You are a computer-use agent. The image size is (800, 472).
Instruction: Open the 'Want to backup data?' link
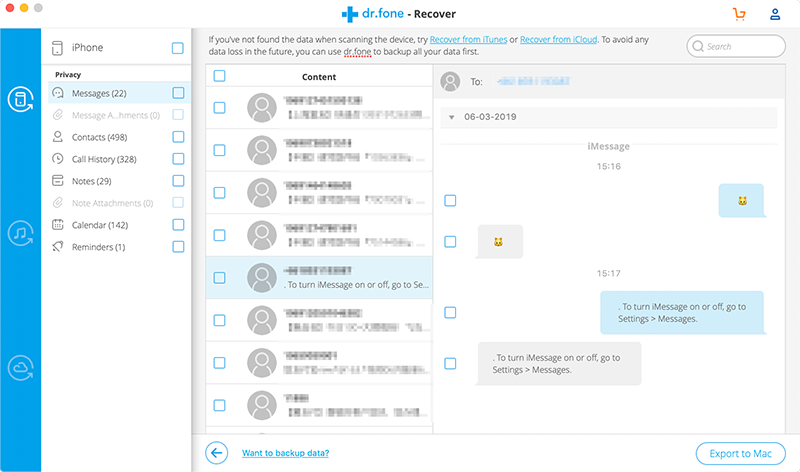click(x=285, y=453)
